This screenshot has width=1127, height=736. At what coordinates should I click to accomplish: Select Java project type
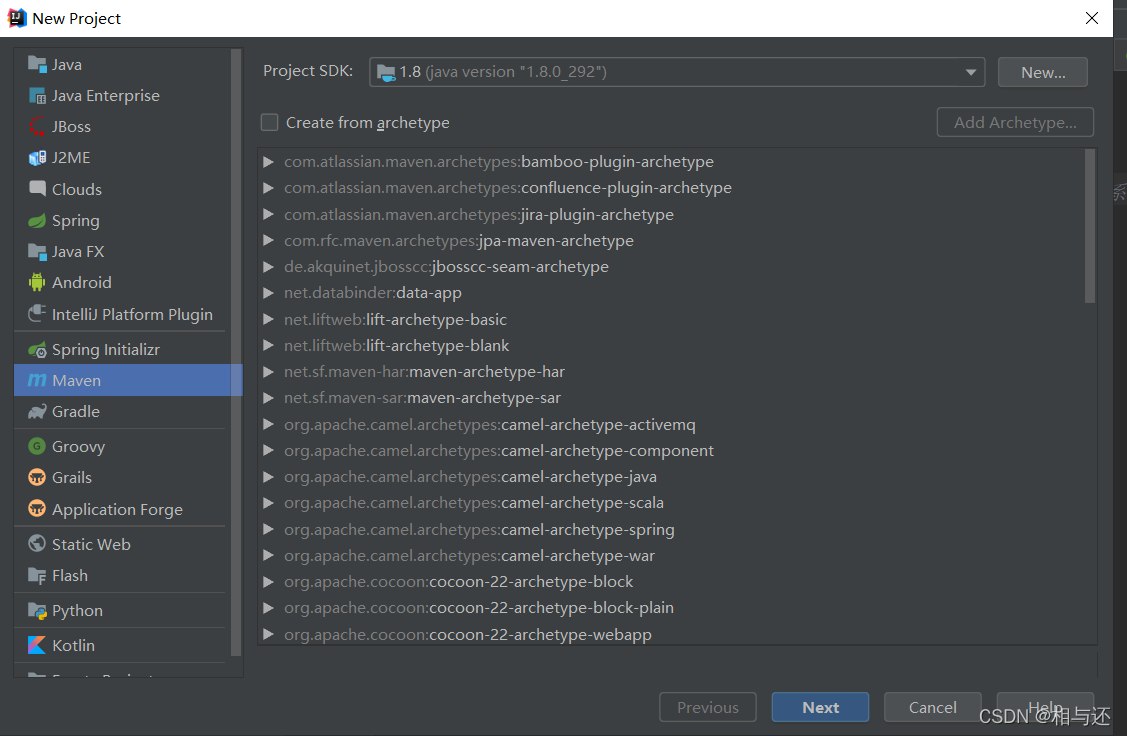123,64
